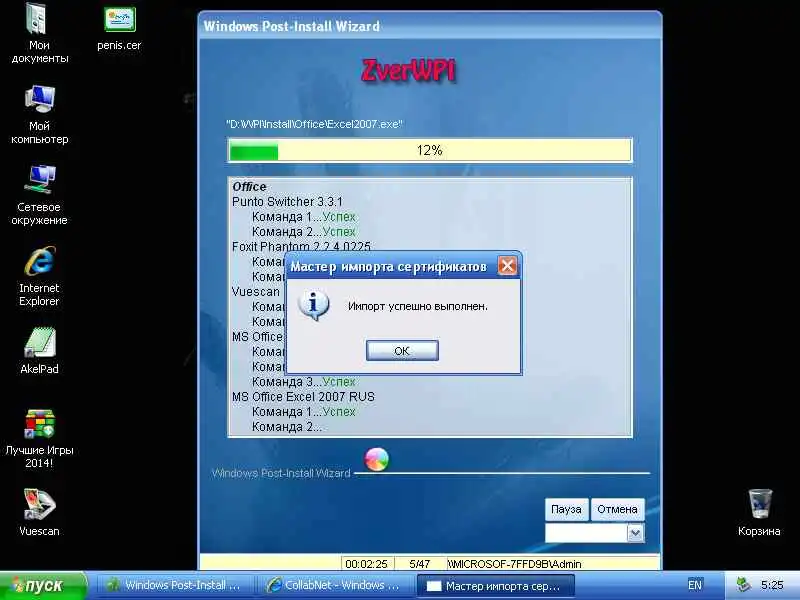Click the 12% installation progress bar
Image resolution: width=800 pixels, height=600 pixels.
click(430, 150)
